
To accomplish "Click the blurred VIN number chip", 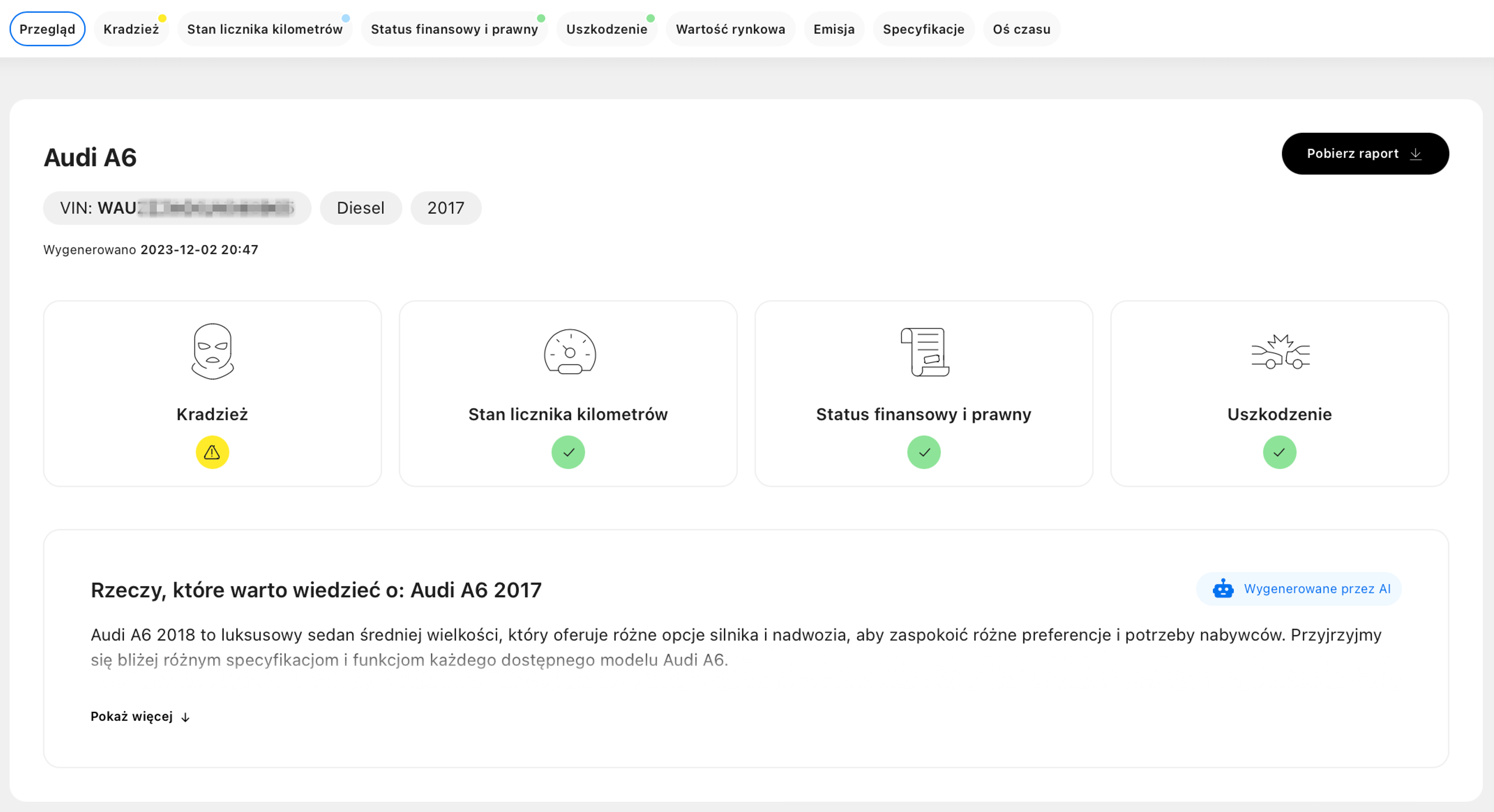I will point(177,208).
